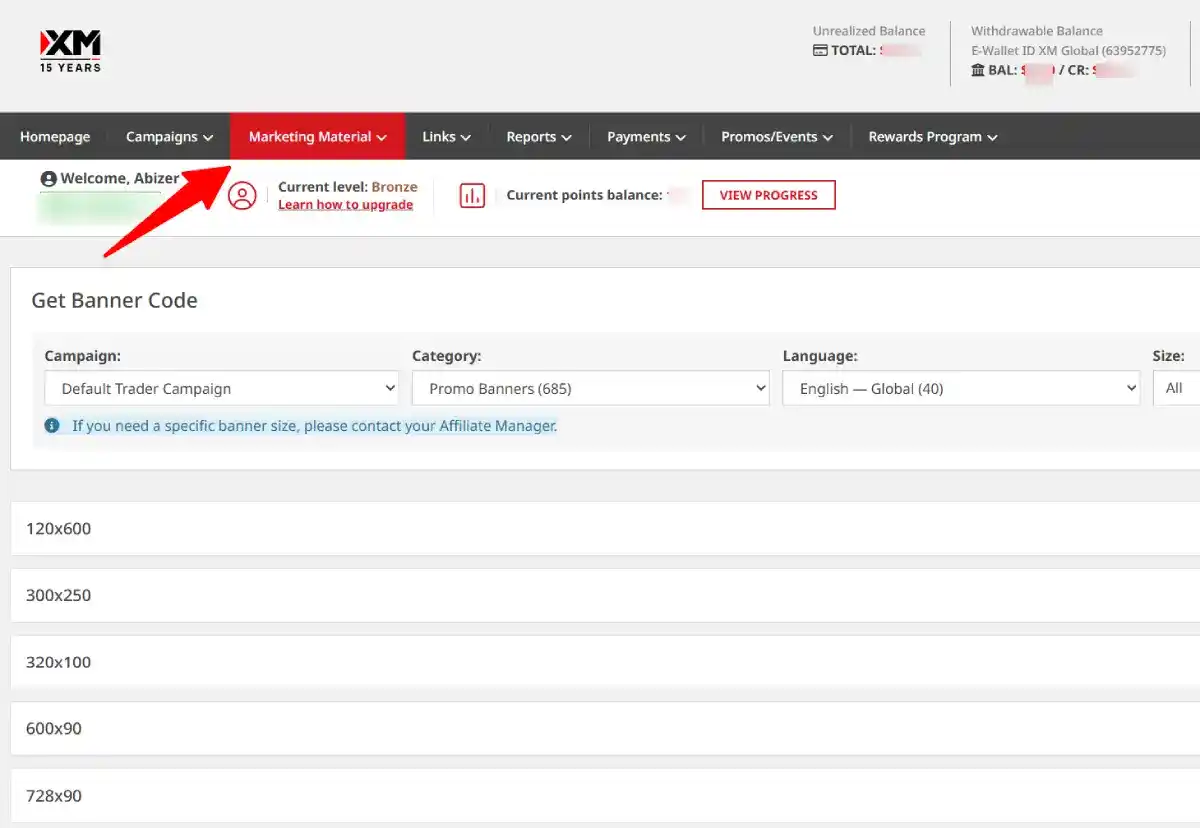Click the blue info icon
The width and height of the screenshot is (1200, 828).
(x=52, y=425)
